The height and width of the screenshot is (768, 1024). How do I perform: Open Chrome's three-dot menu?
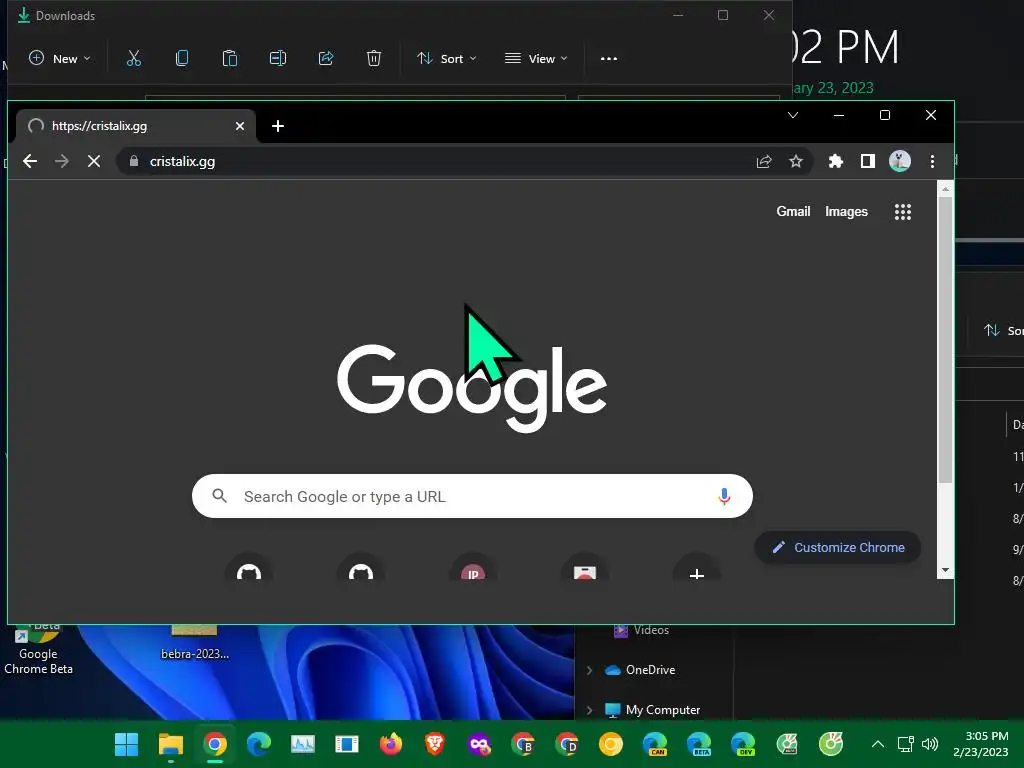click(x=933, y=161)
